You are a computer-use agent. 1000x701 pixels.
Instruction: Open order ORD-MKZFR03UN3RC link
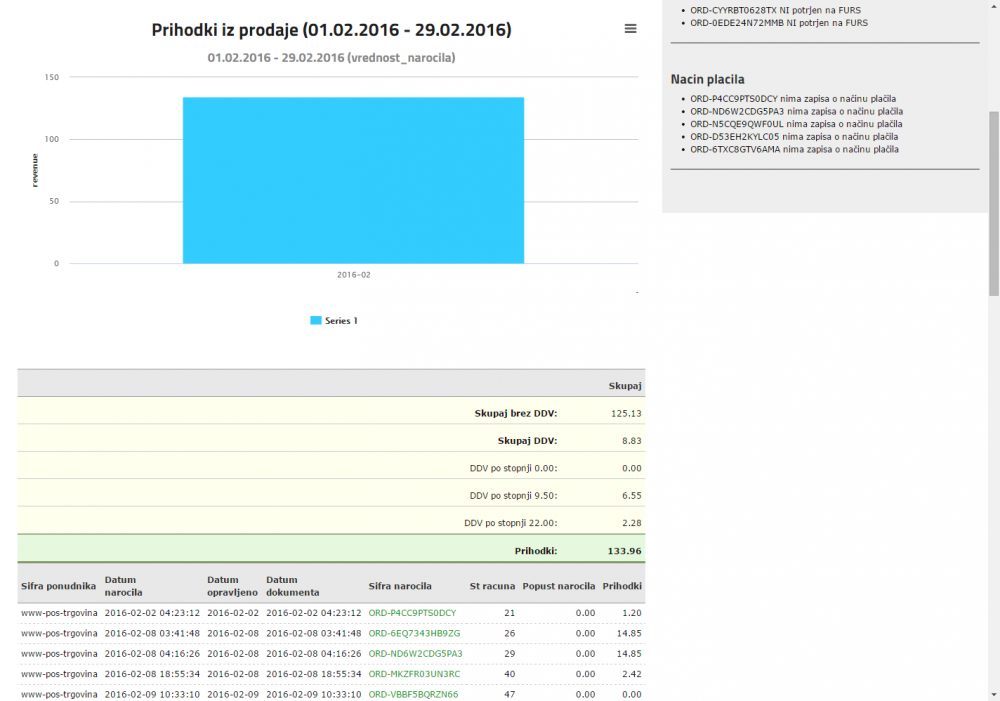click(x=414, y=674)
